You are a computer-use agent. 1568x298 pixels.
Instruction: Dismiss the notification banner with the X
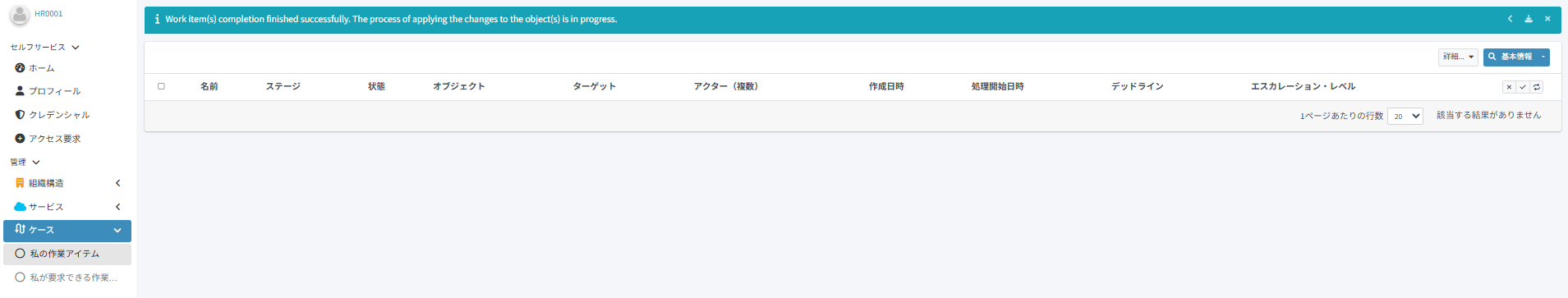coord(1547,19)
